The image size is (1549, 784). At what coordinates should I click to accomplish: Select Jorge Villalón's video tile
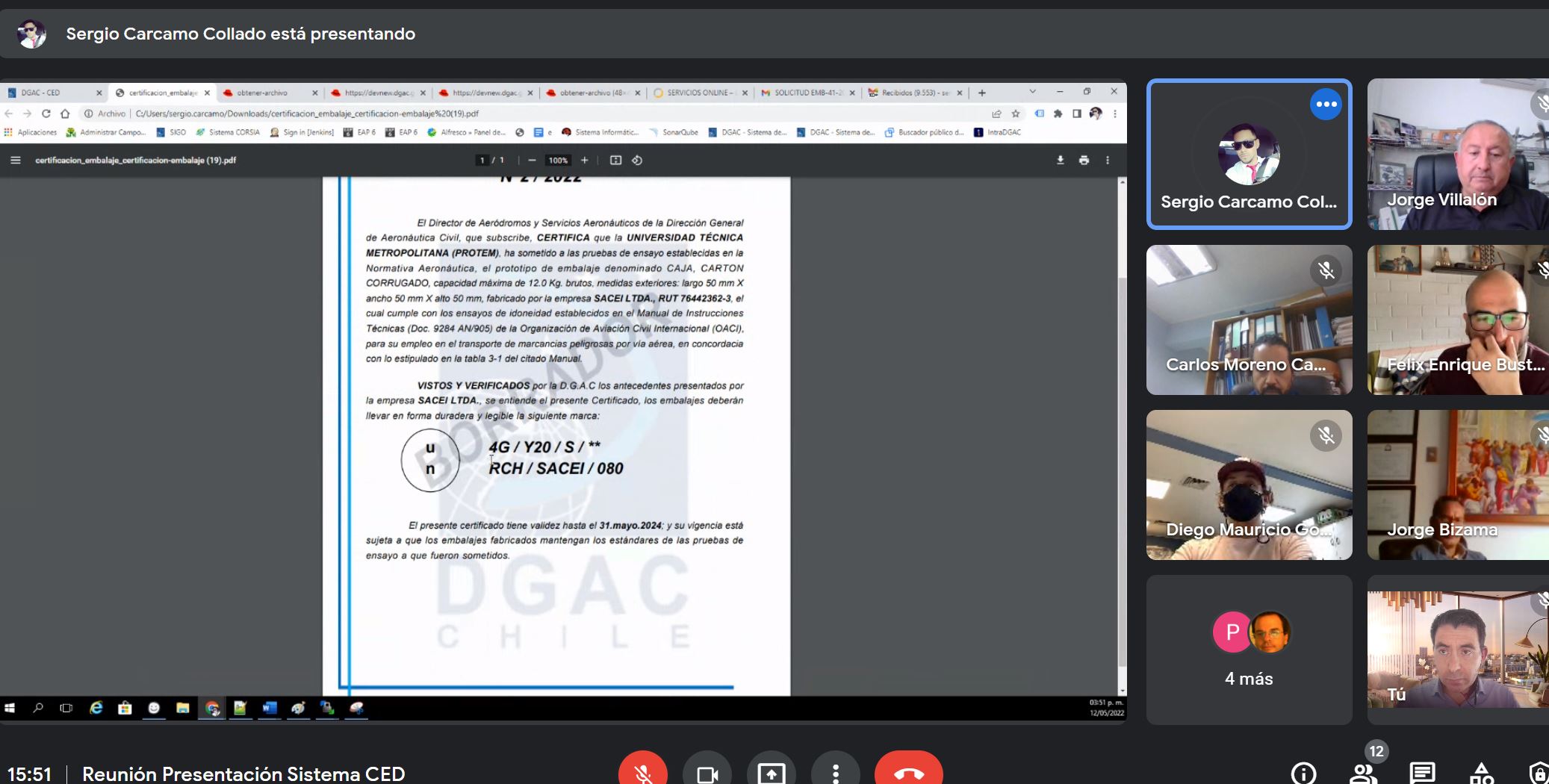pyautogui.click(x=1458, y=154)
